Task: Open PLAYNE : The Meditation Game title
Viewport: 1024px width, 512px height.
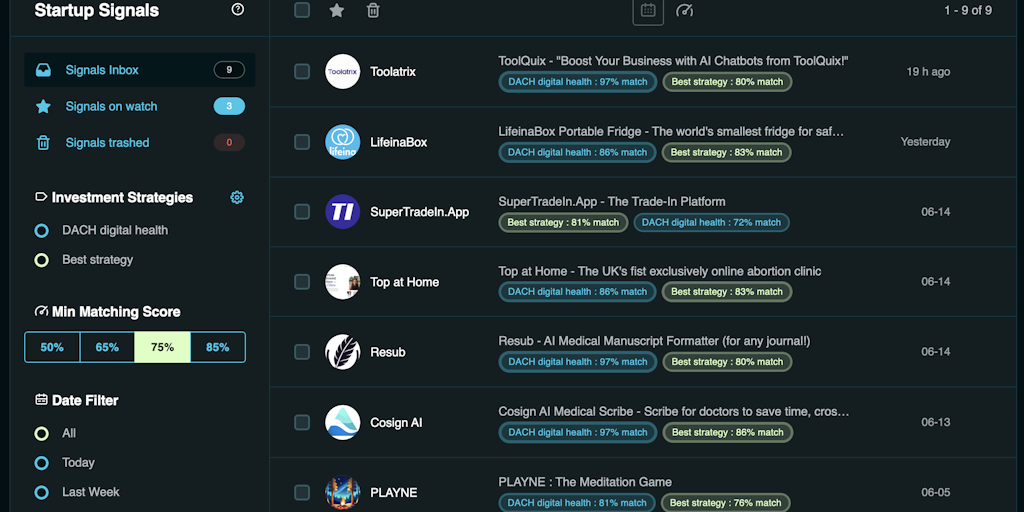Action: (585, 482)
